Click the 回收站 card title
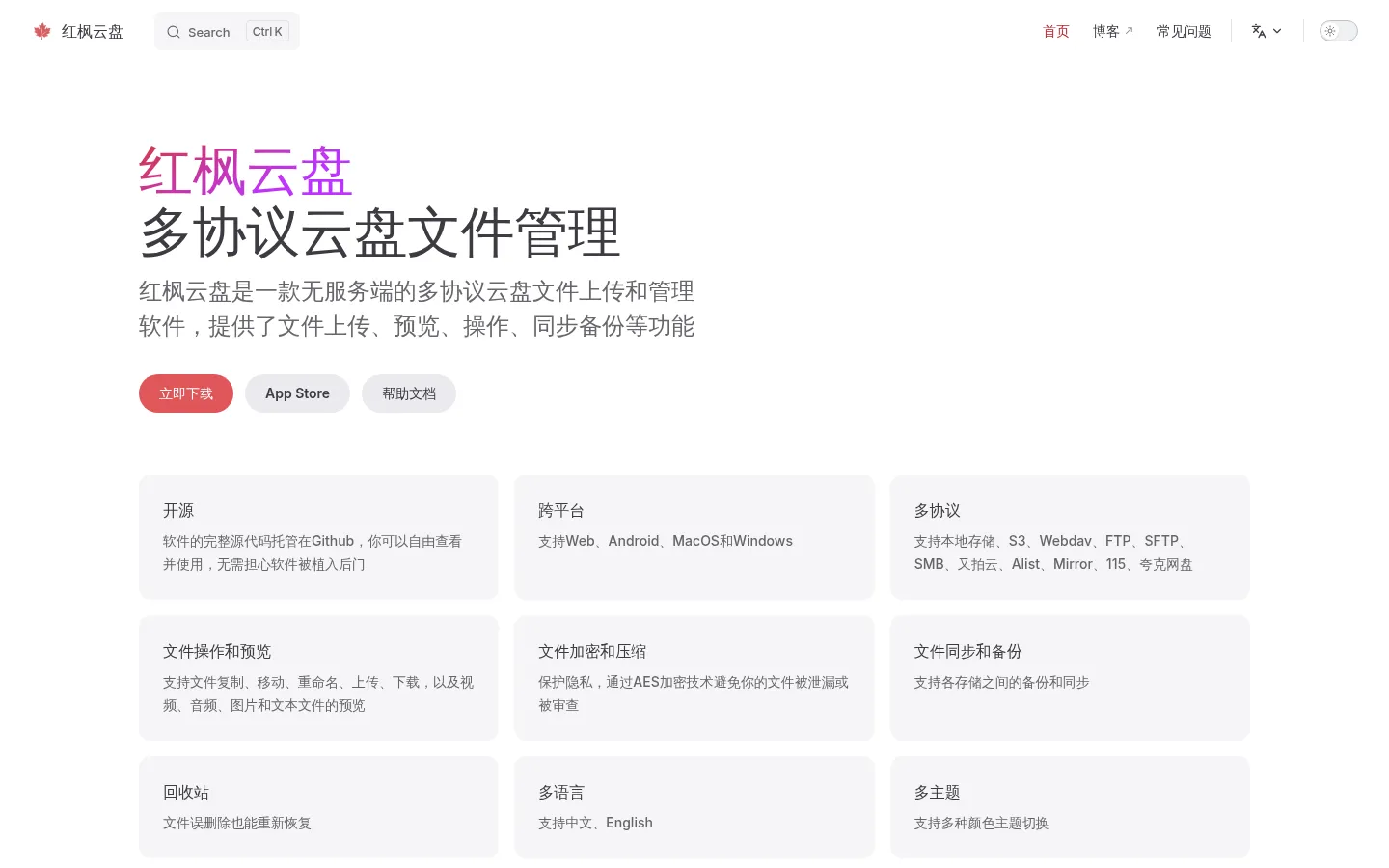Viewport: 1389px width, 868px height. coord(186,792)
